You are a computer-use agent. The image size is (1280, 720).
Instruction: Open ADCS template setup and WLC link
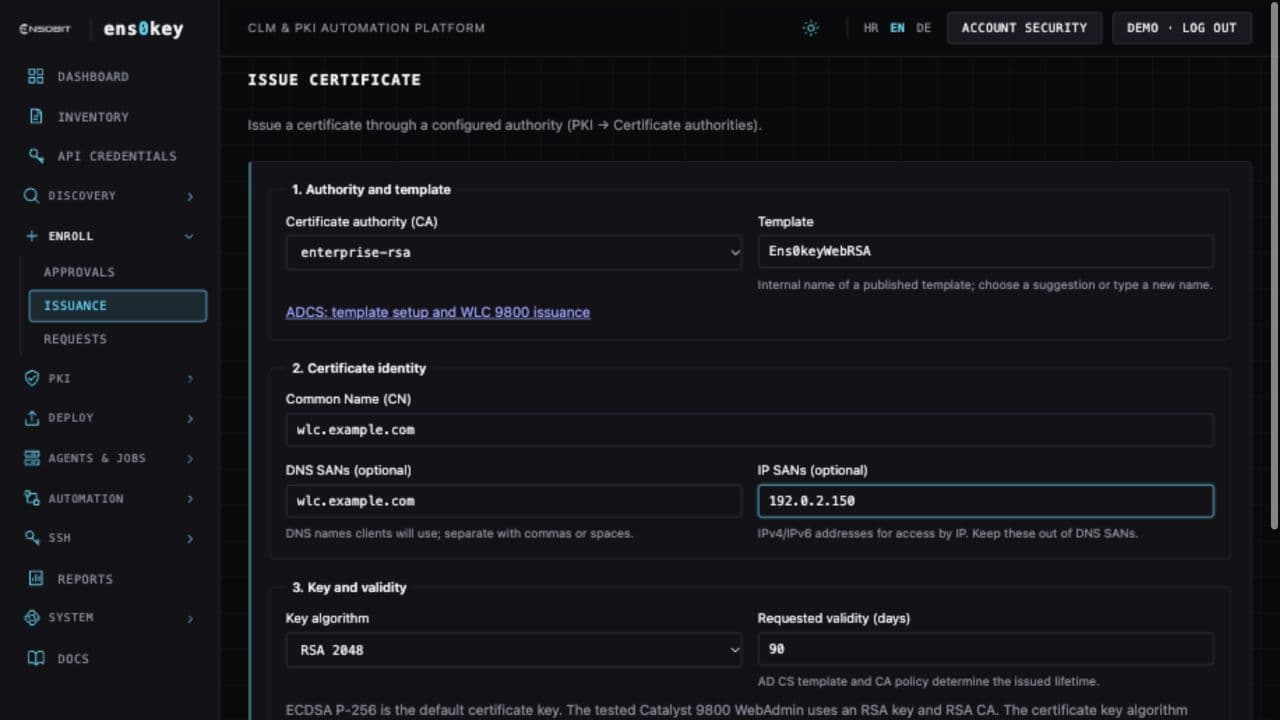coord(438,312)
